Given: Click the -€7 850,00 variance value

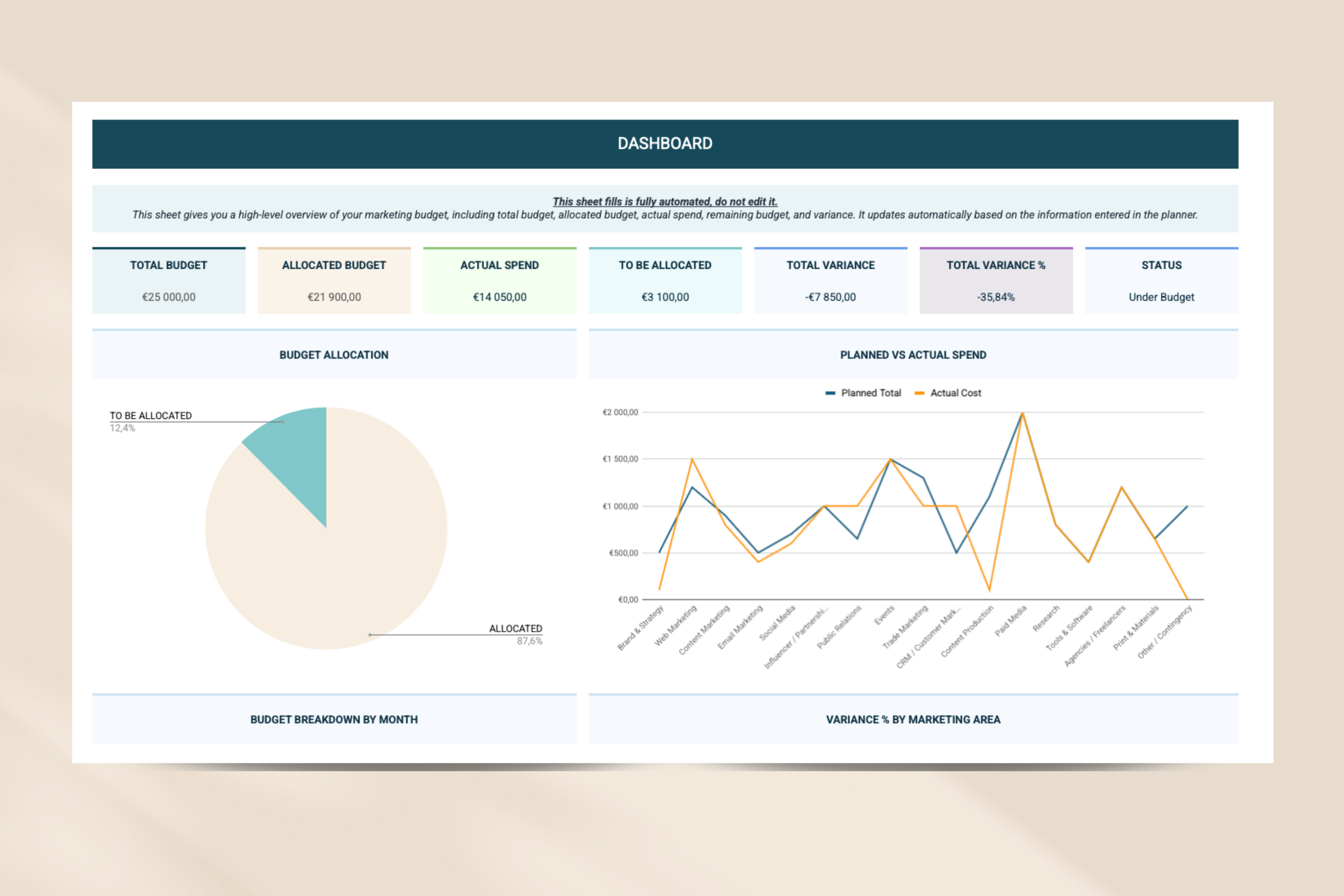Looking at the screenshot, I should [830, 297].
